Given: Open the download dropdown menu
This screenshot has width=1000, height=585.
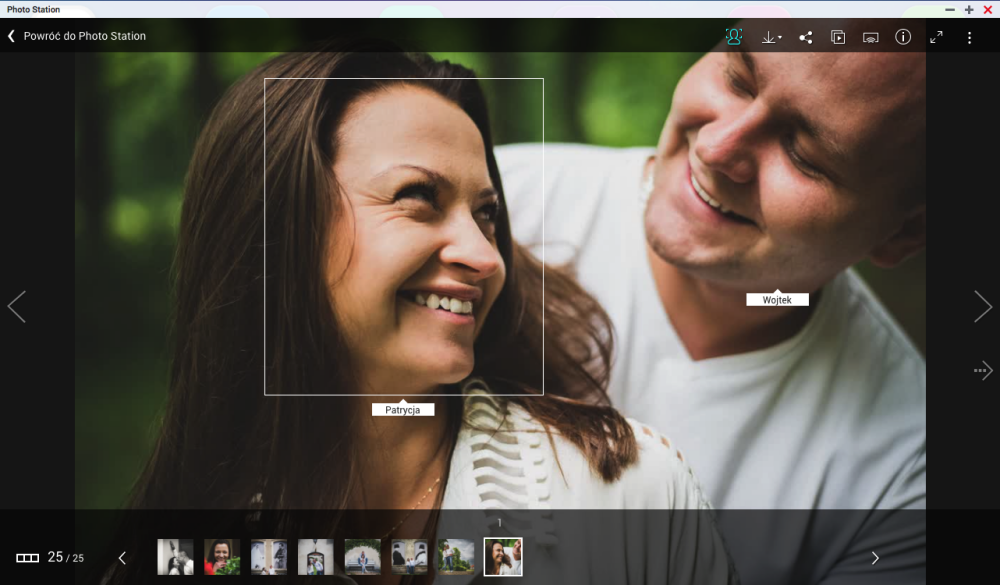Looking at the screenshot, I should 771,38.
